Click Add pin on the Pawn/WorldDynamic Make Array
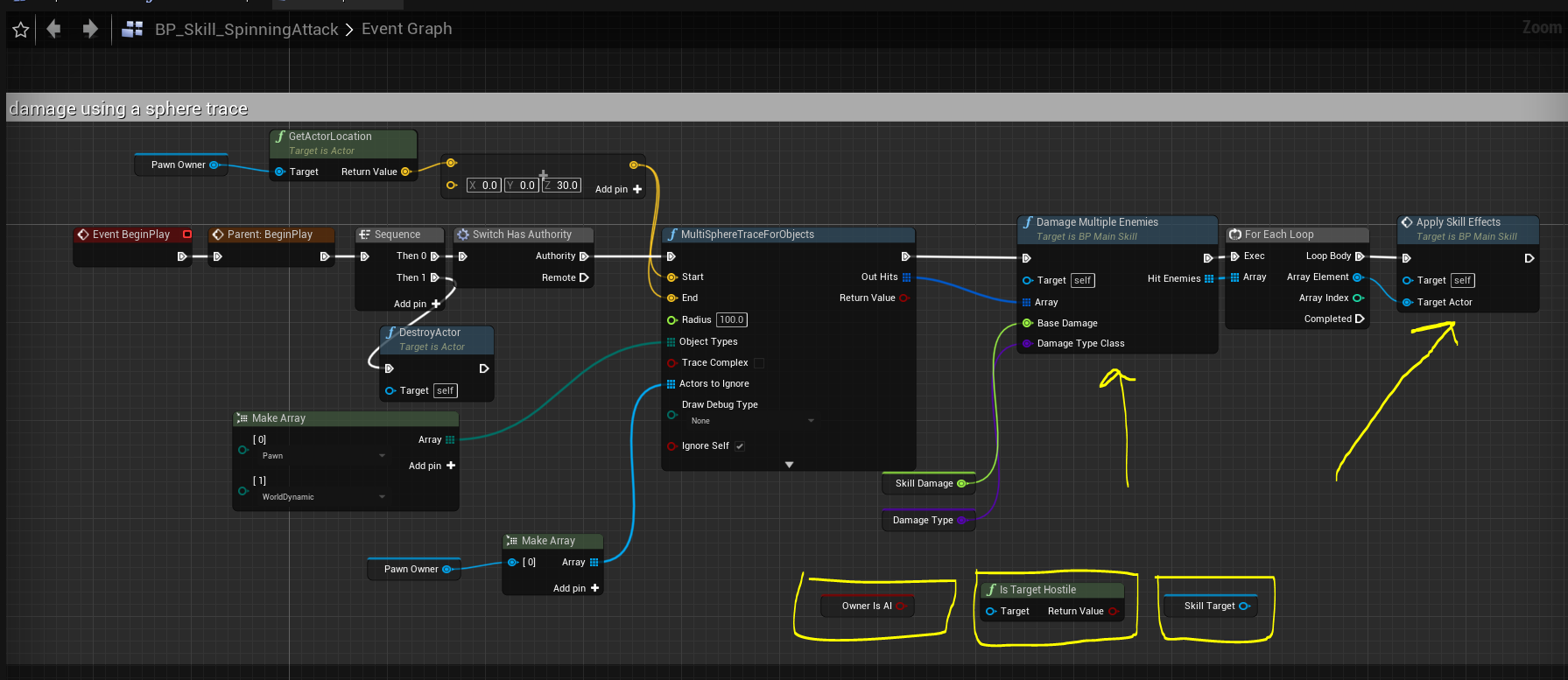This screenshot has height=680, width=1568. tap(432, 466)
